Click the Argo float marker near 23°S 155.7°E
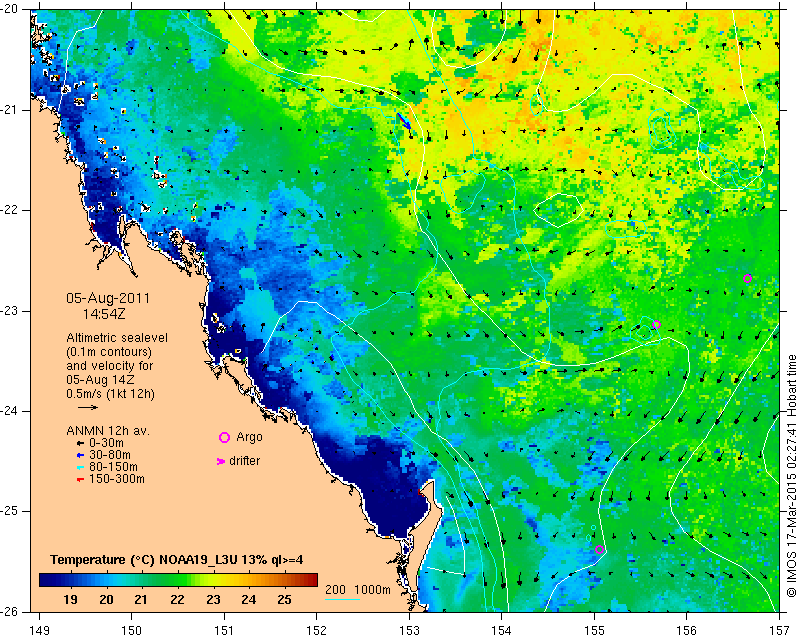The width and height of the screenshot is (800, 640). click(x=657, y=325)
